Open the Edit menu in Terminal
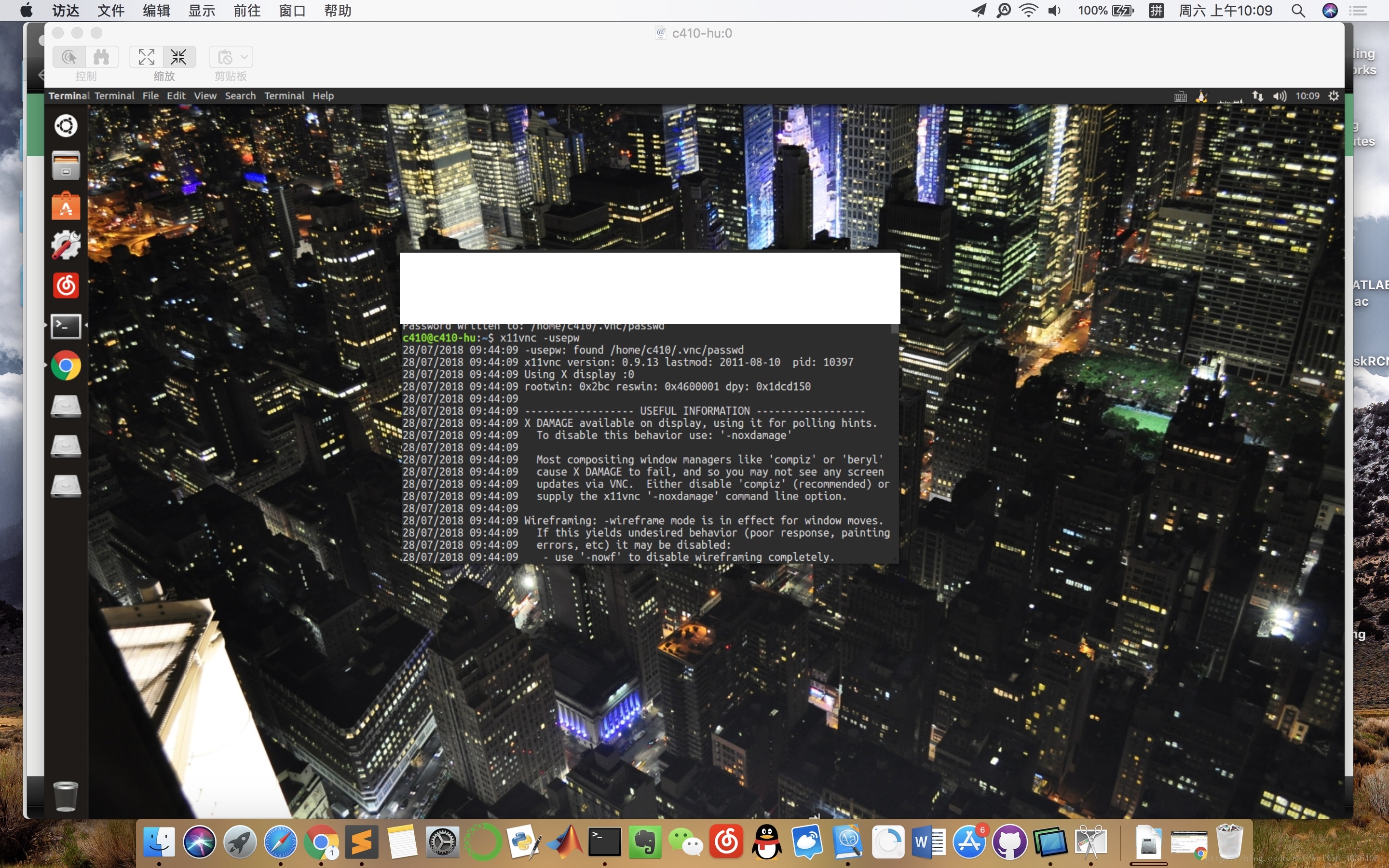The height and width of the screenshot is (868, 1389). point(176,96)
